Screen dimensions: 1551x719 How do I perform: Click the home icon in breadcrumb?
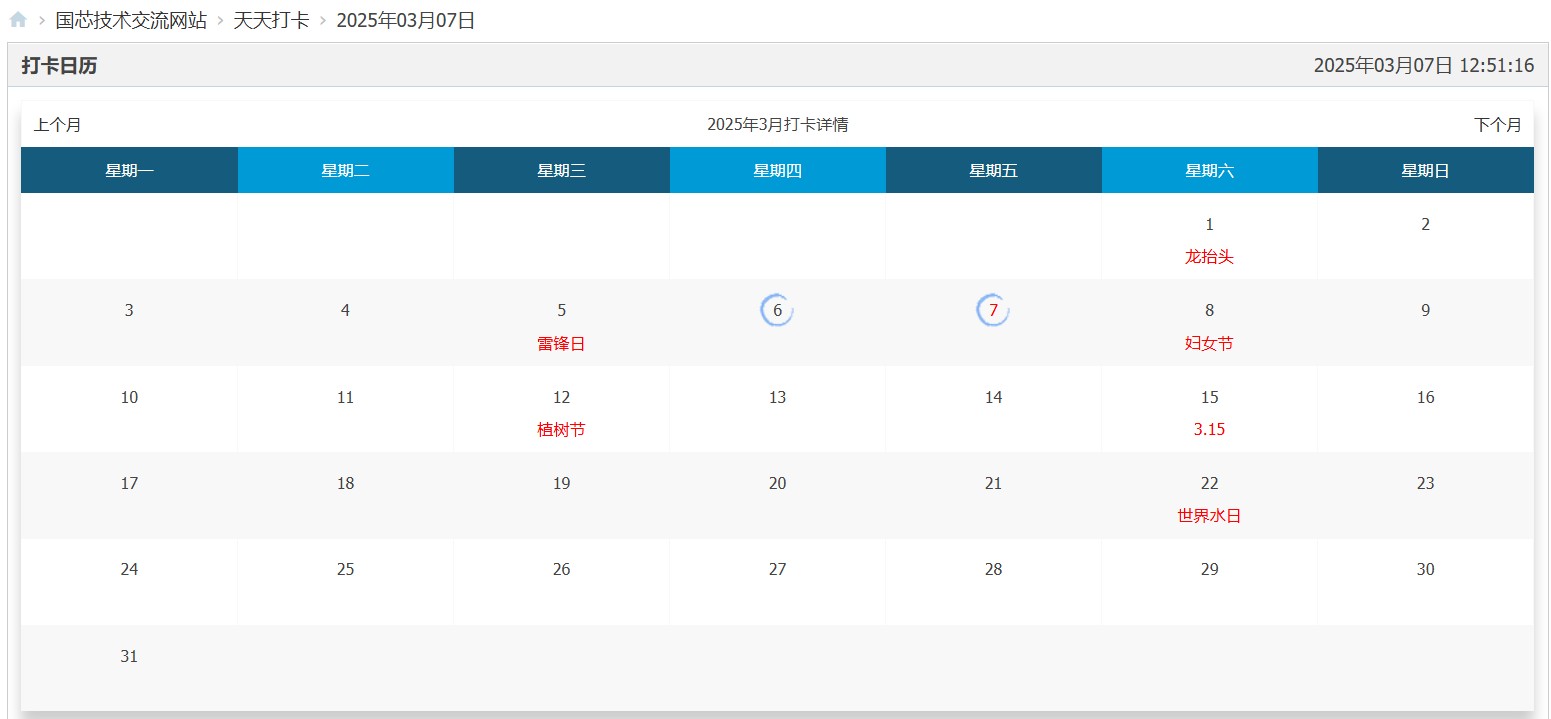(18, 19)
